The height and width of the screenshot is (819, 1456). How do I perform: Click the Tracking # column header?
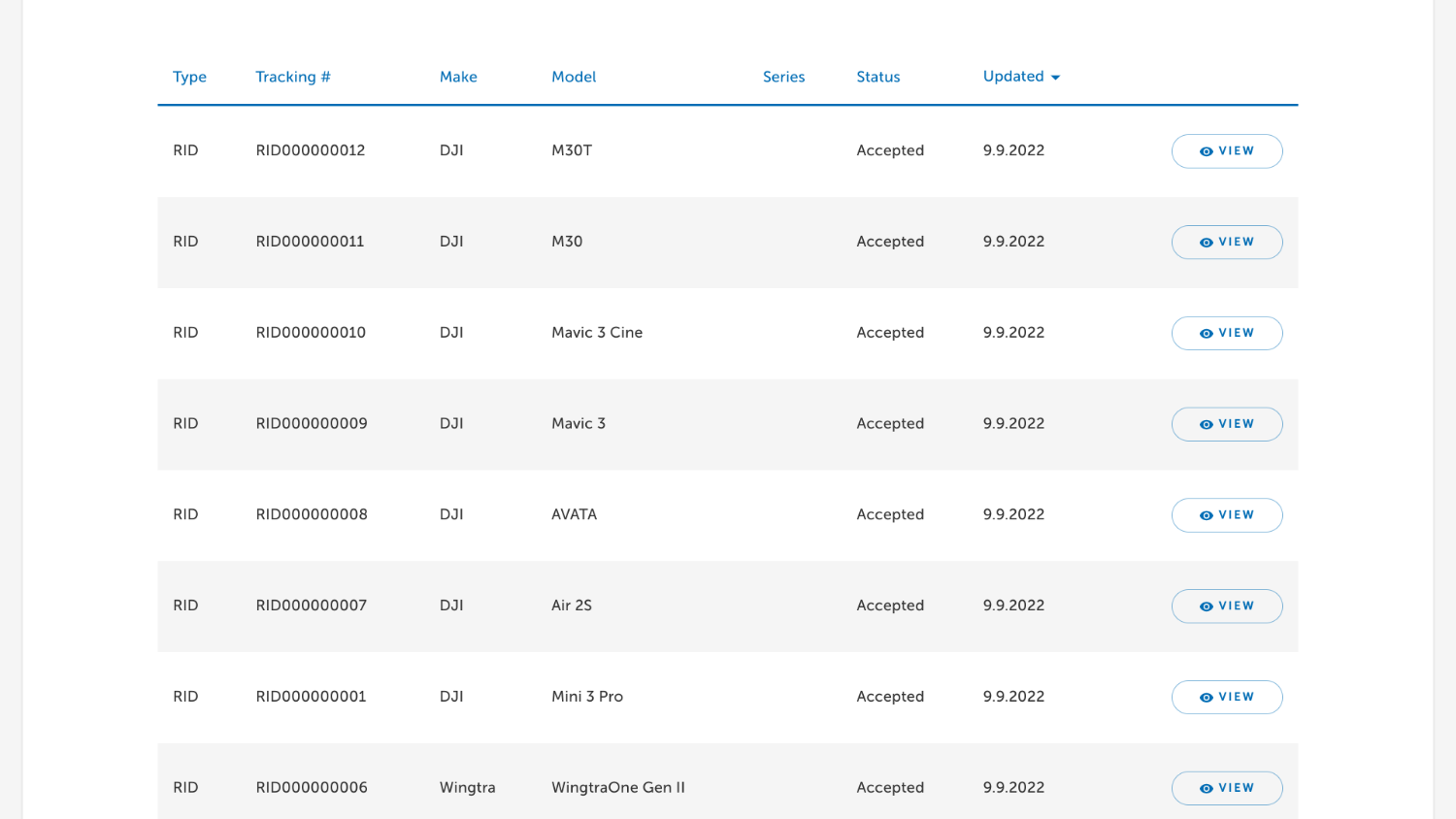[292, 77]
